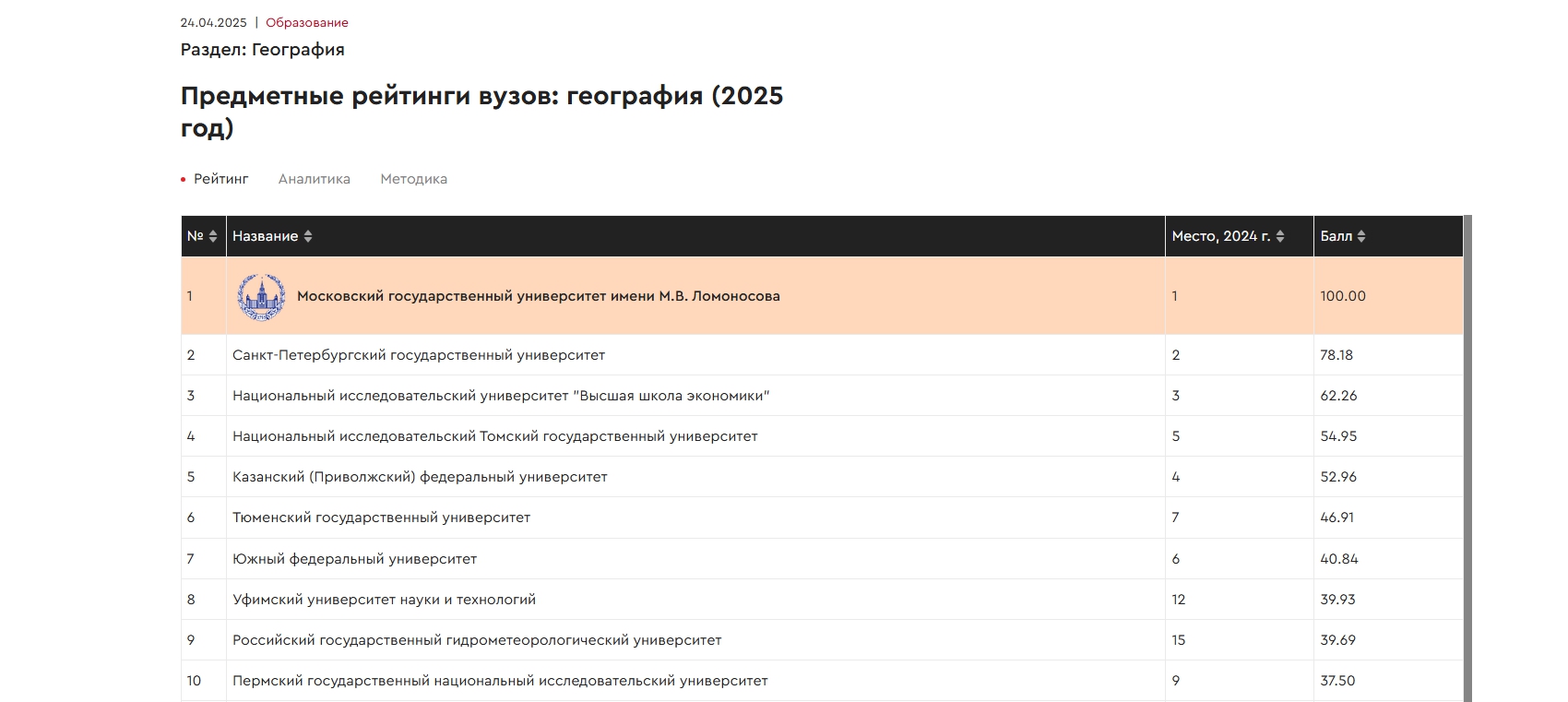1568x702 pixels.
Task: Sort by Название column arrows
Action: point(308,236)
